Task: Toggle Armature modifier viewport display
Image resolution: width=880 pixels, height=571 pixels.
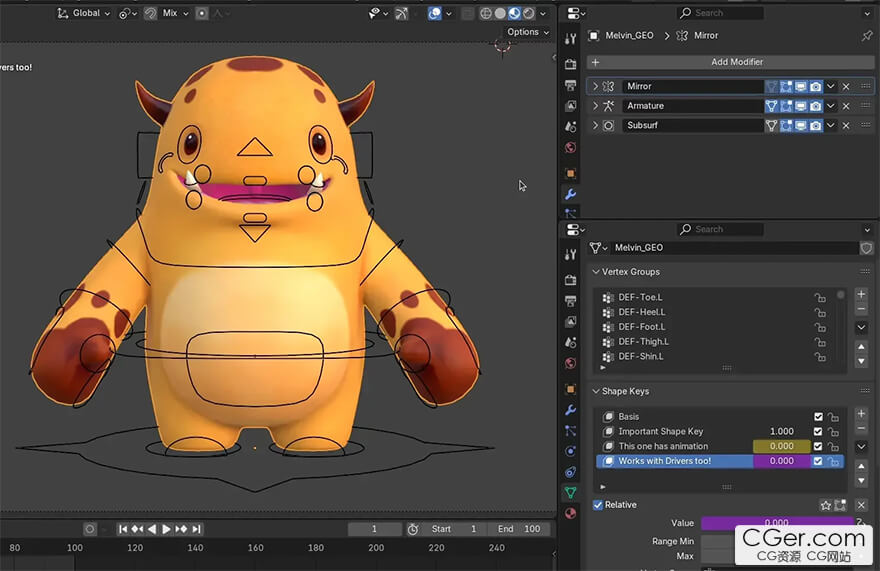Action: [x=801, y=106]
